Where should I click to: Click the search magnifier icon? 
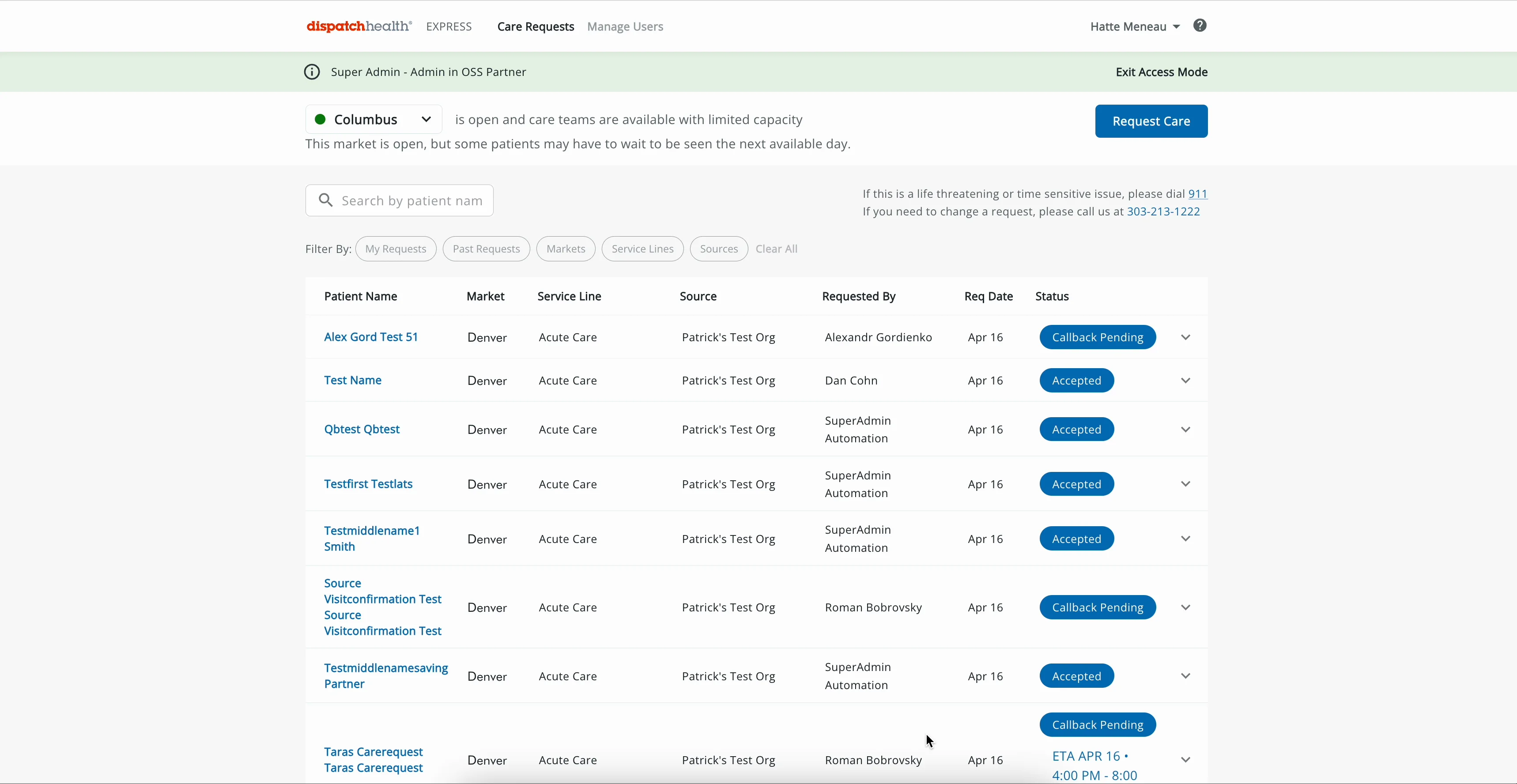tap(326, 200)
